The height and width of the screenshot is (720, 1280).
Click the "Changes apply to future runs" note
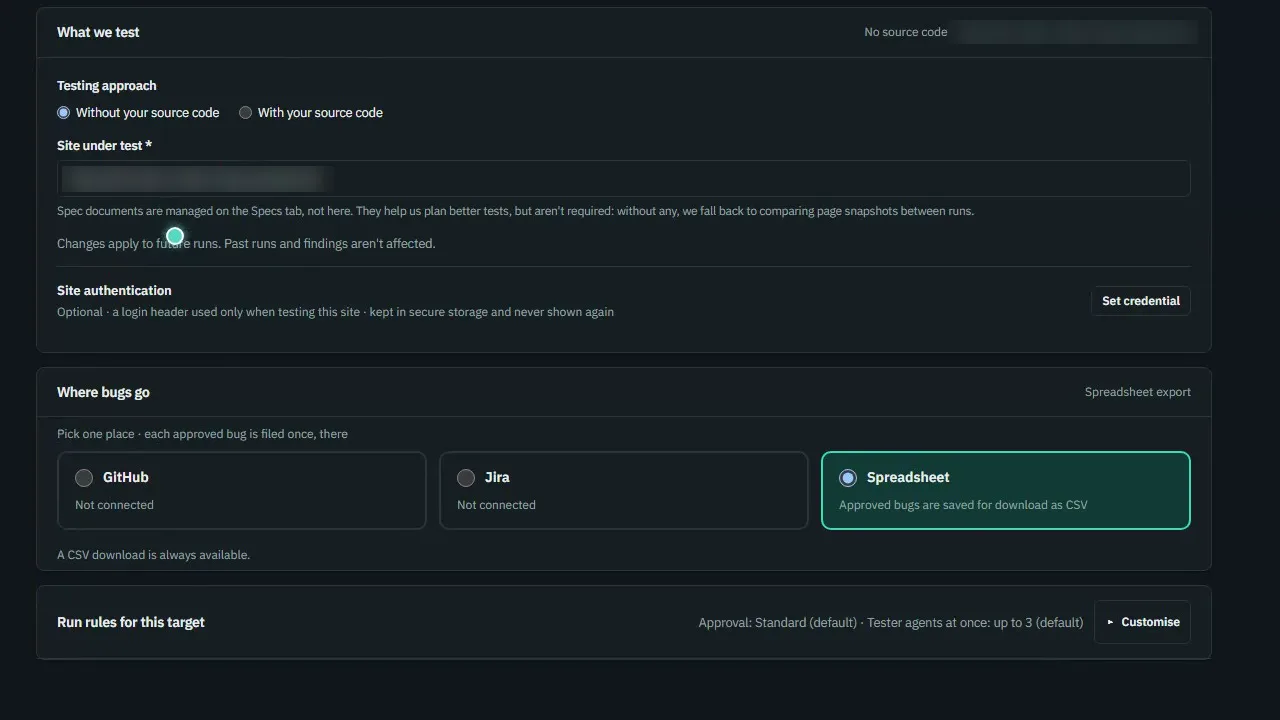246,243
